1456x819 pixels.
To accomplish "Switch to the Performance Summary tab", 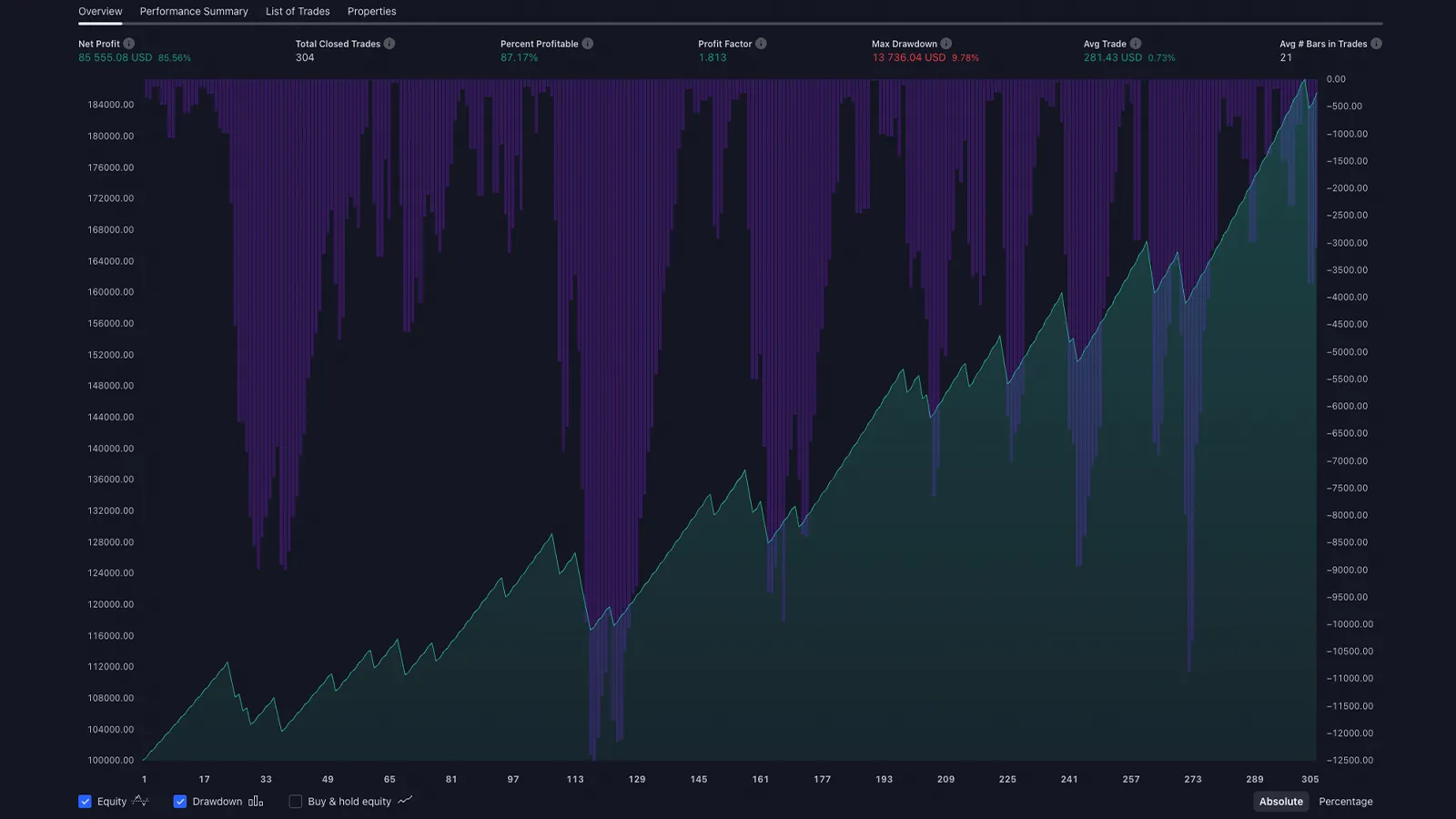I will 193,11.
